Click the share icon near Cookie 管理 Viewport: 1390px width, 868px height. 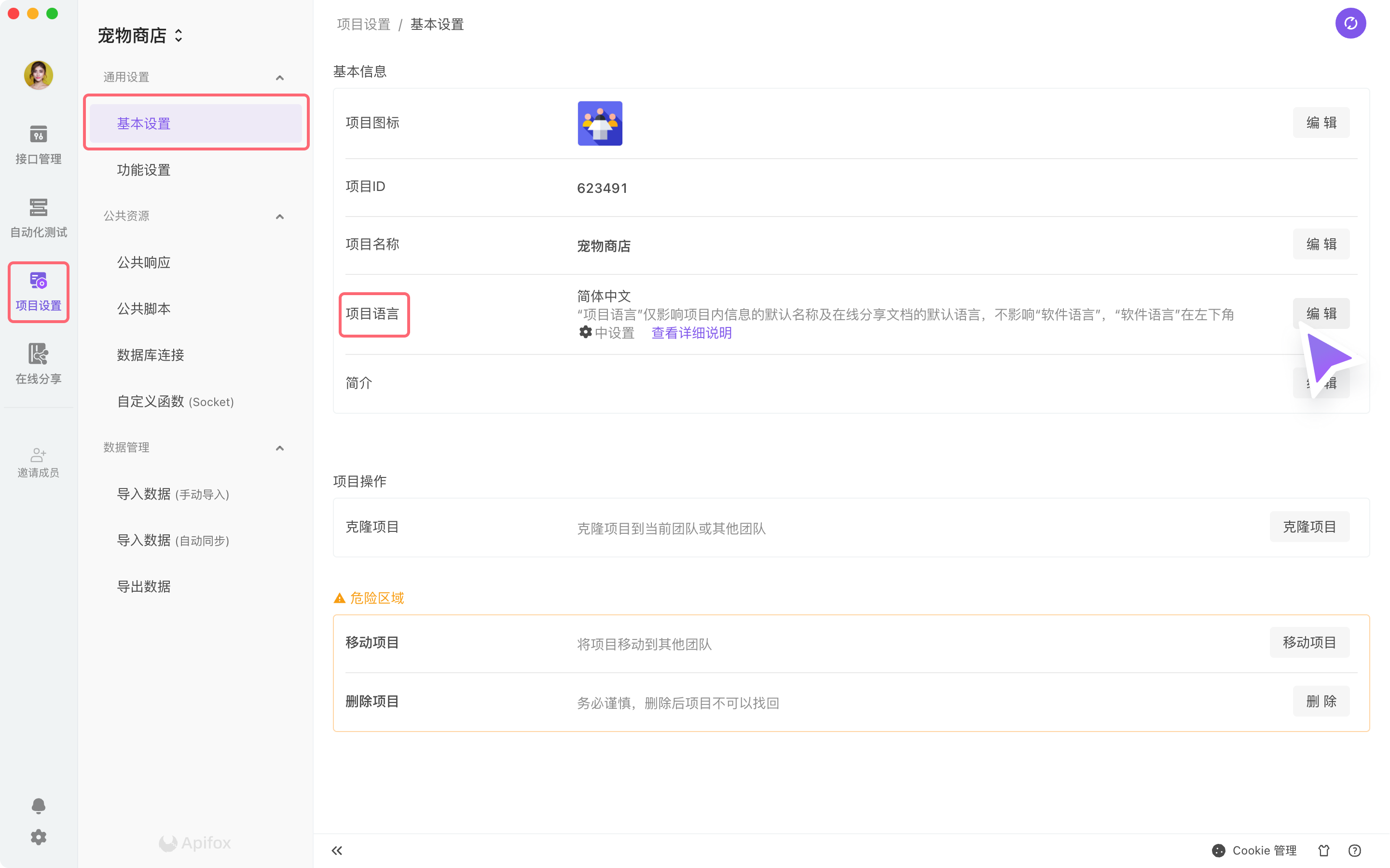[x=1324, y=850]
